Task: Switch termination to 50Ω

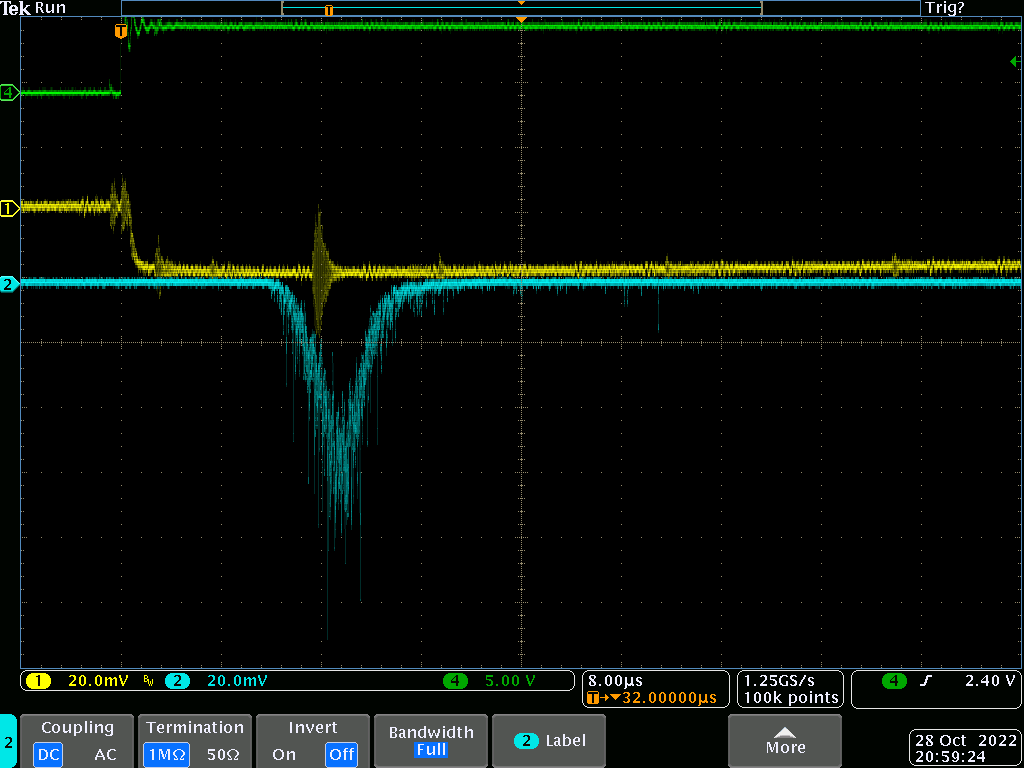Action: 220,754
